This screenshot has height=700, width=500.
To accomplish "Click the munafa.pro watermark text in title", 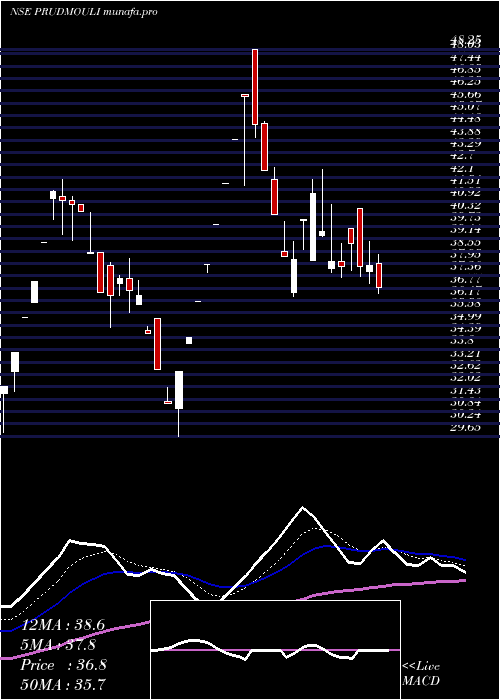I will pos(130,12).
